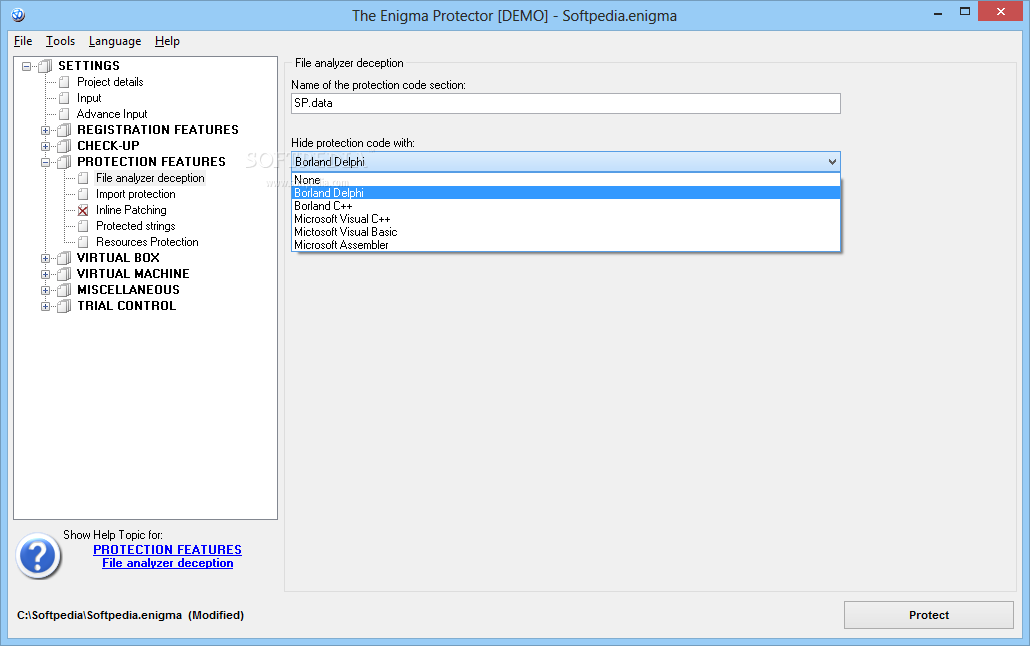Select the Input tree item
This screenshot has height=646, width=1030.
coord(89,98)
